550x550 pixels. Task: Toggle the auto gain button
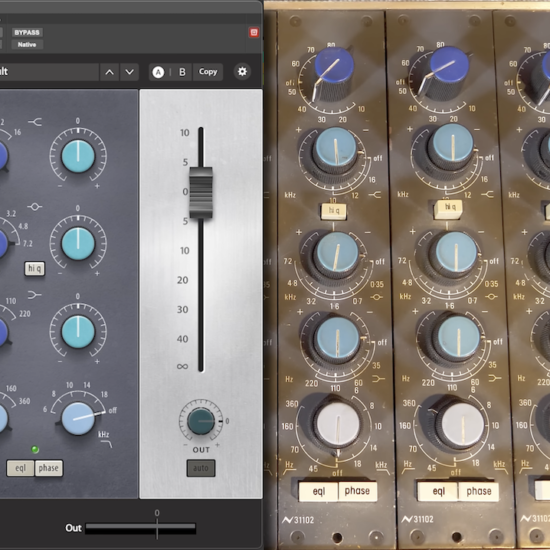click(x=201, y=468)
